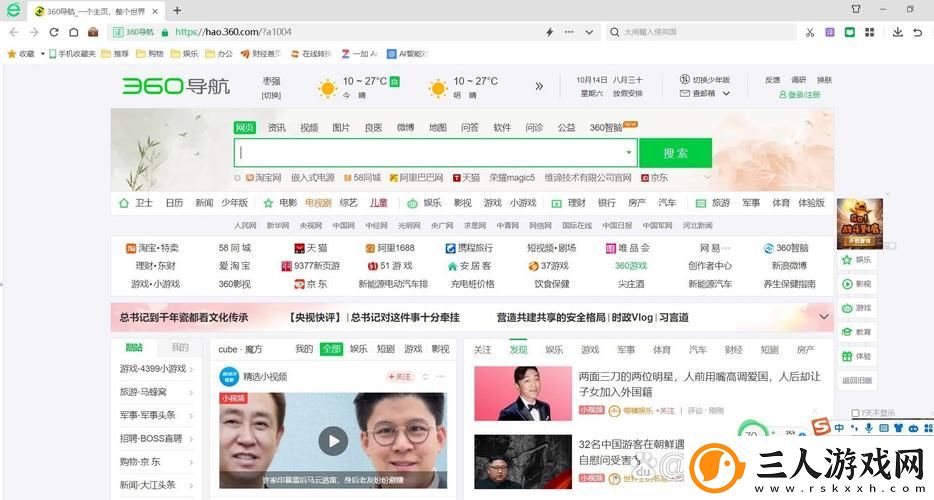The height and width of the screenshot is (500, 934).
Task: Open the 电视剧 category link
Action: point(318,203)
